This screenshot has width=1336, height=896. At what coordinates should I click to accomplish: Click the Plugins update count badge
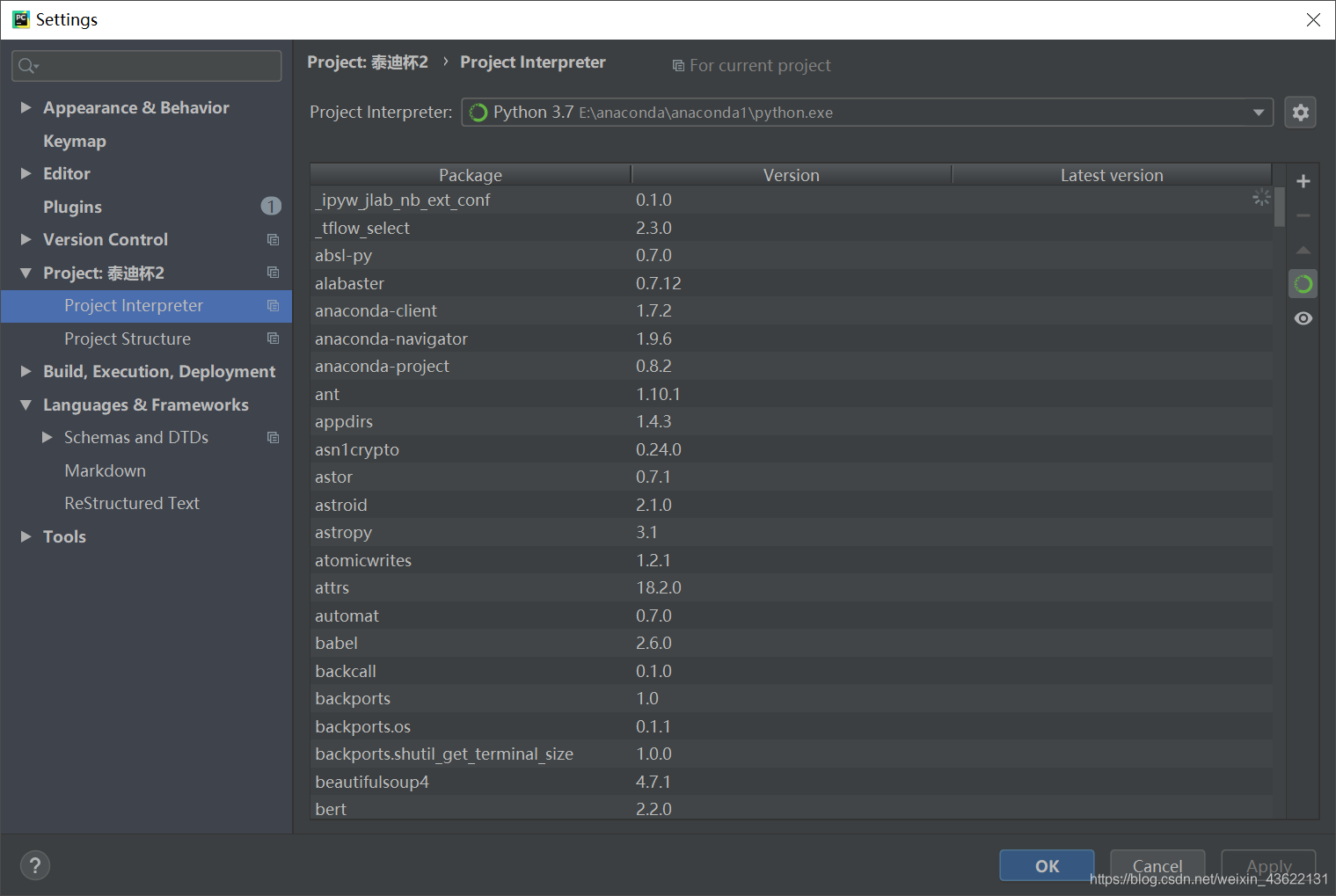pos(271,207)
